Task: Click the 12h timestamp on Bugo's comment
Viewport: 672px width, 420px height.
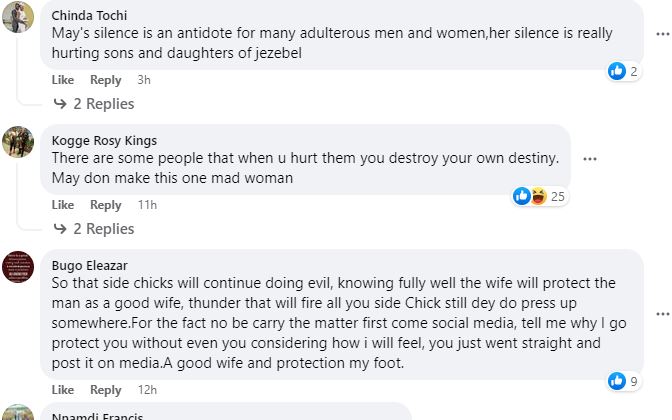Action: pos(147,390)
